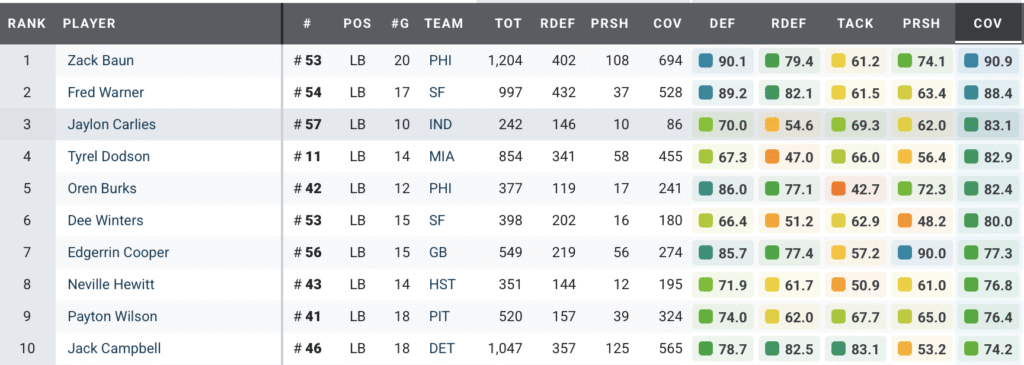Sort by PRSH grade column header
This screenshot has height=365, width=1024.
[921, 24]
